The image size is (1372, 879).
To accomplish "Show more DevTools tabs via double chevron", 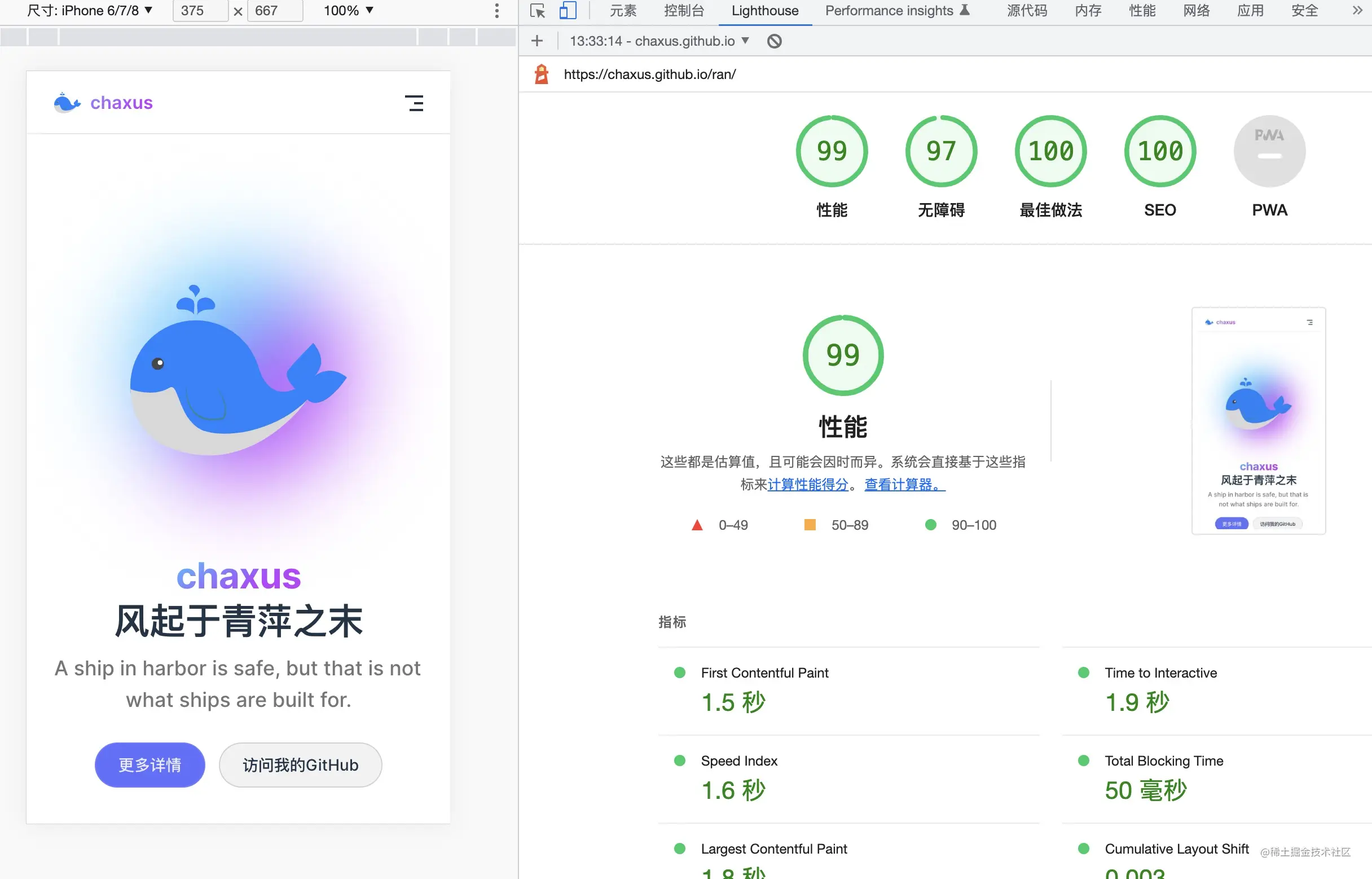I will point(1357,11).
